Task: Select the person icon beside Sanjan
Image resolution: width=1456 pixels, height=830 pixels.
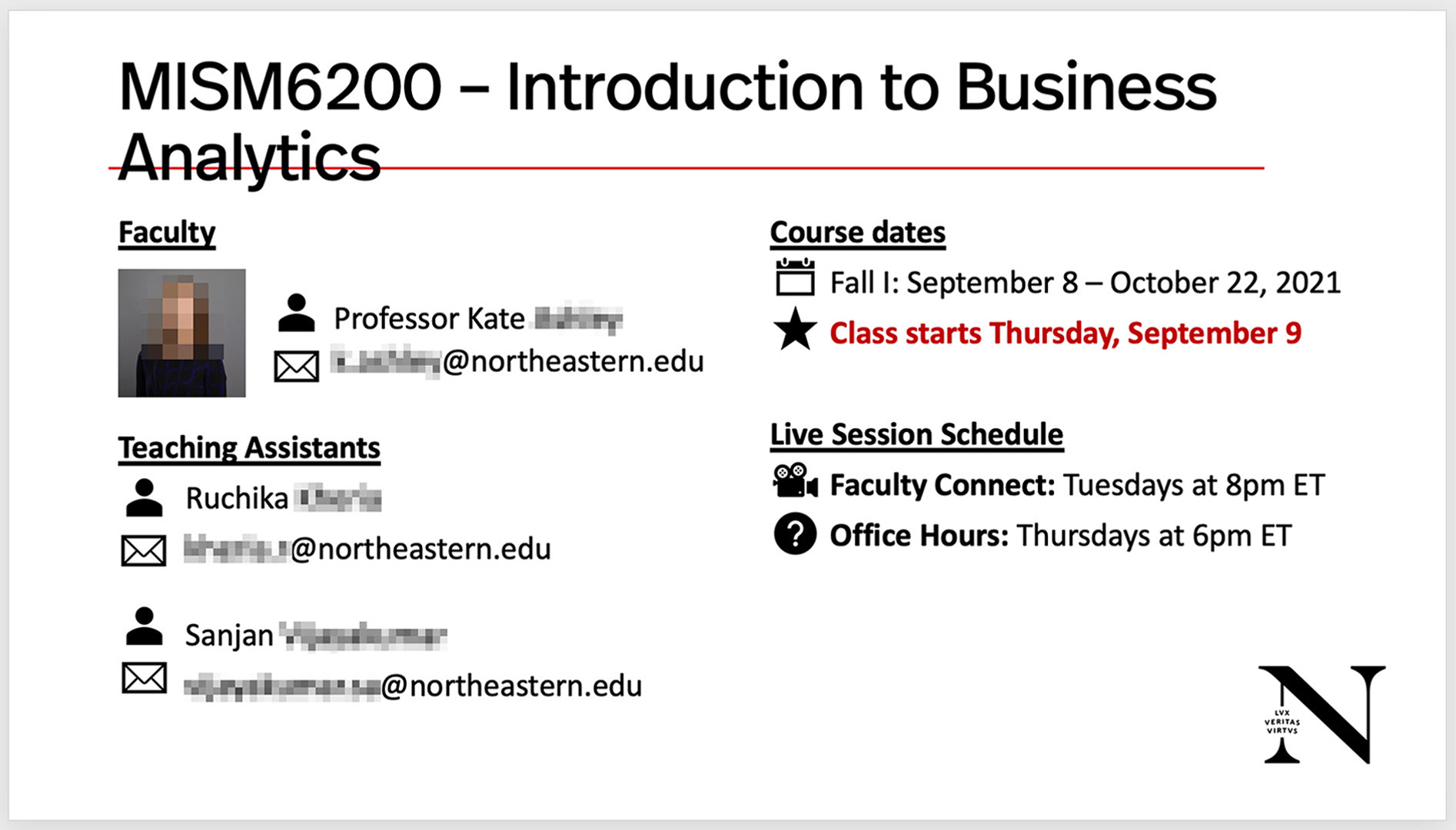Action: [x=144, y=626]
